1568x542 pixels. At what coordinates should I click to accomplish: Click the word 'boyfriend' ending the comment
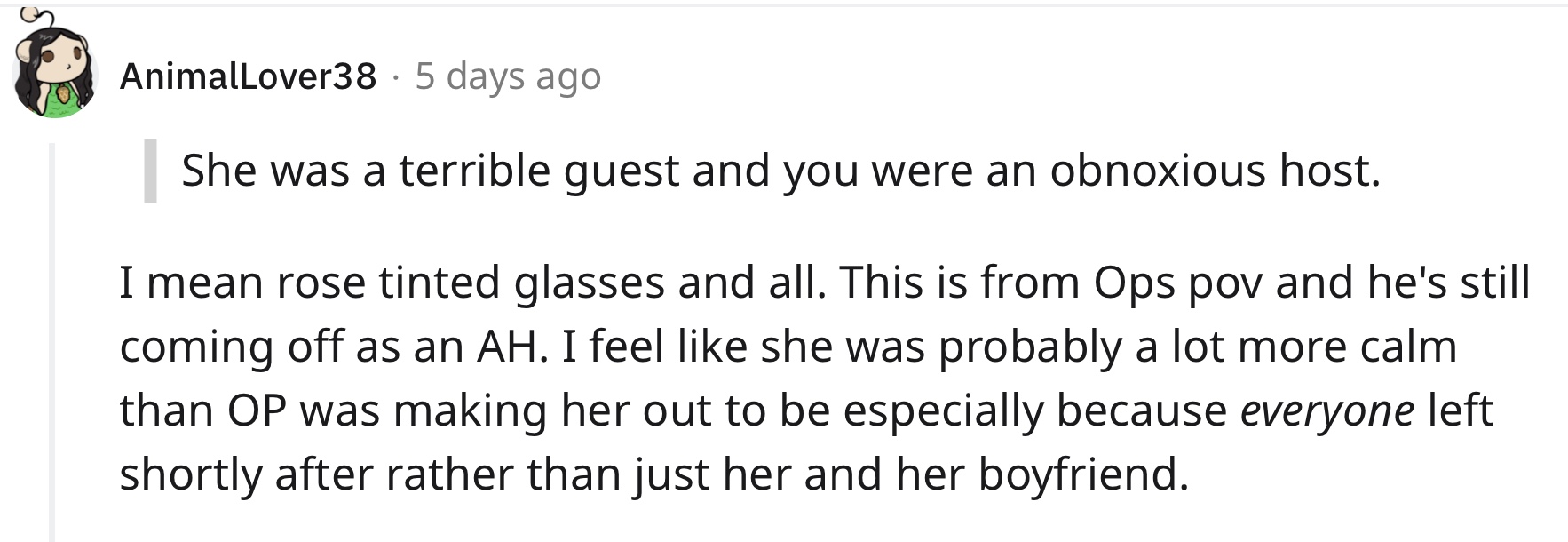(x=1077, y=474)
